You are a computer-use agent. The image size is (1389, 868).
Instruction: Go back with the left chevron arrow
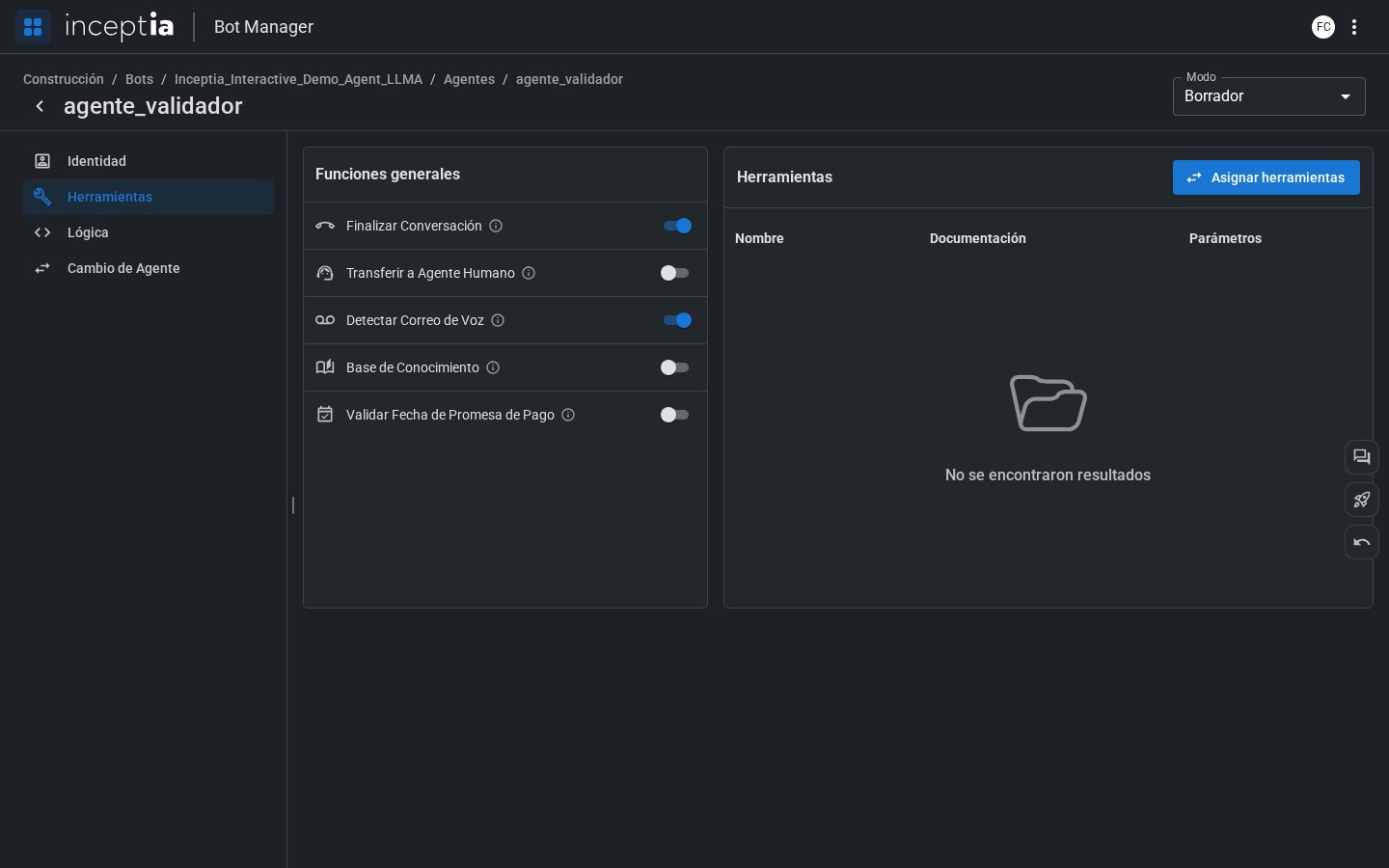tap(40, 106)
